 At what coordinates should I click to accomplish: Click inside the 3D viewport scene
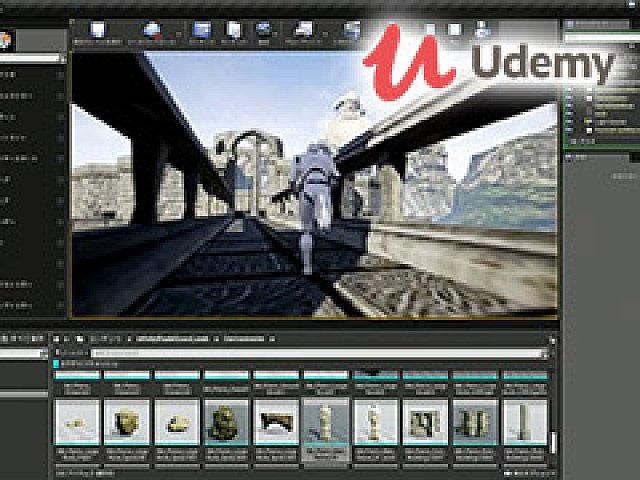[x=314, y=184]
